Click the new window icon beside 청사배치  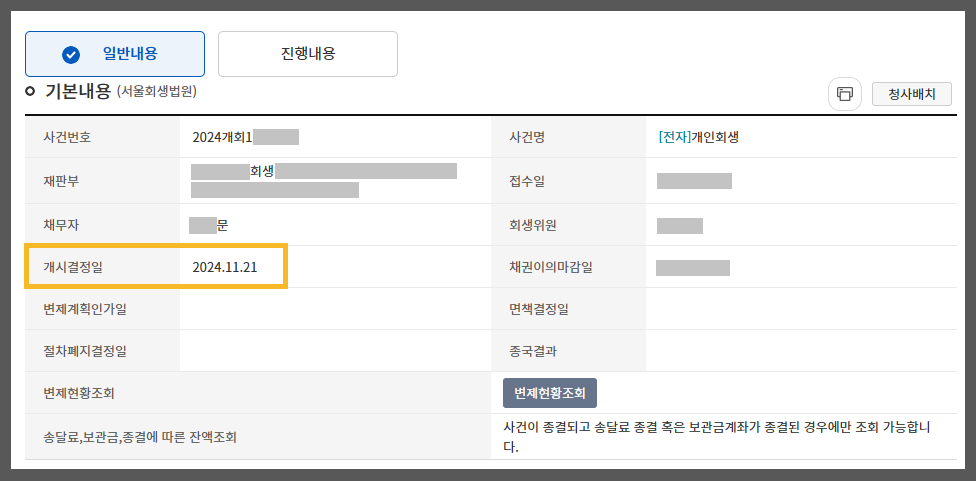coord(845,94)
